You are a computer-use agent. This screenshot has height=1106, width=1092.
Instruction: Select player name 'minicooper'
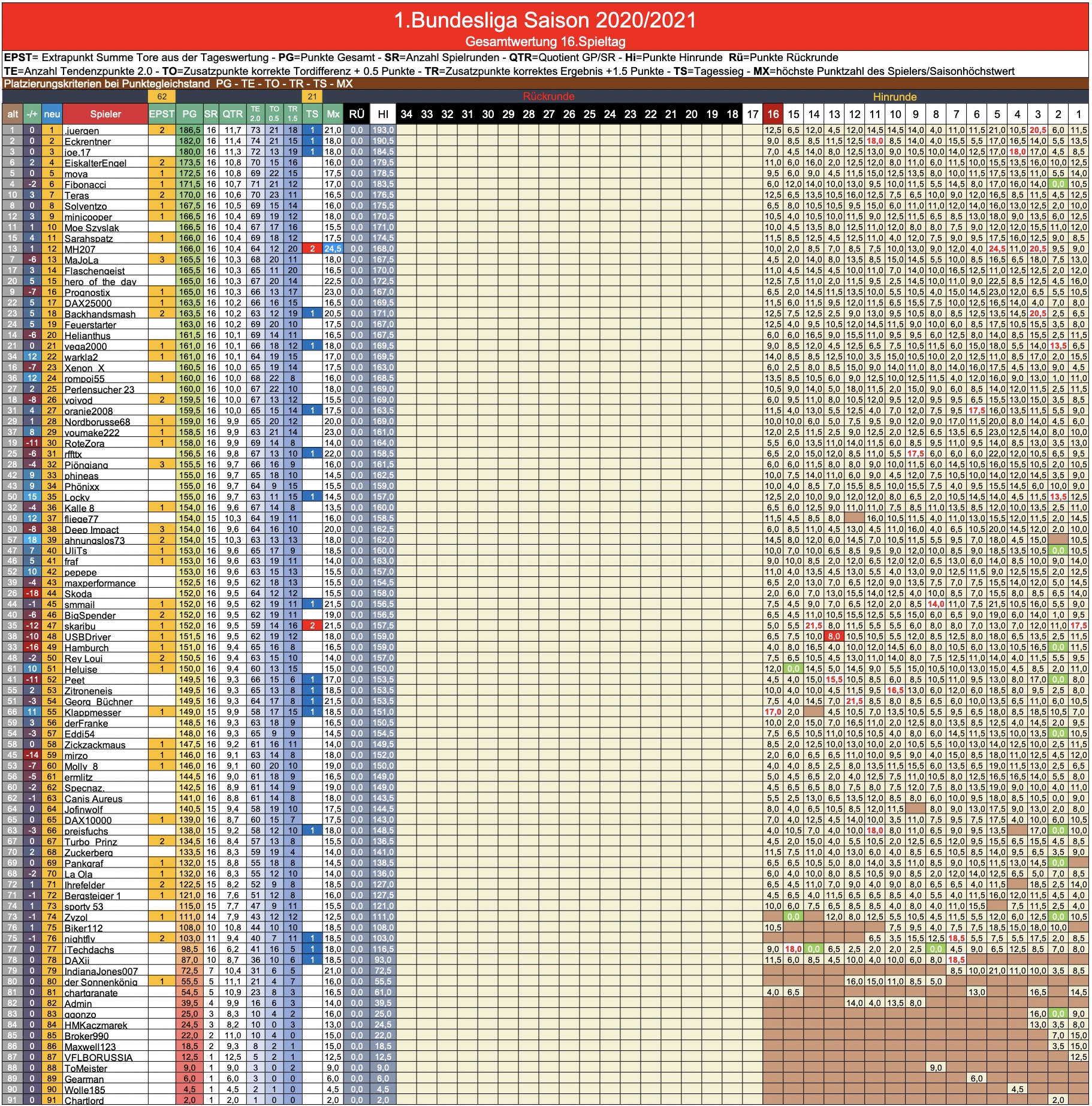(x=88, y=217)
